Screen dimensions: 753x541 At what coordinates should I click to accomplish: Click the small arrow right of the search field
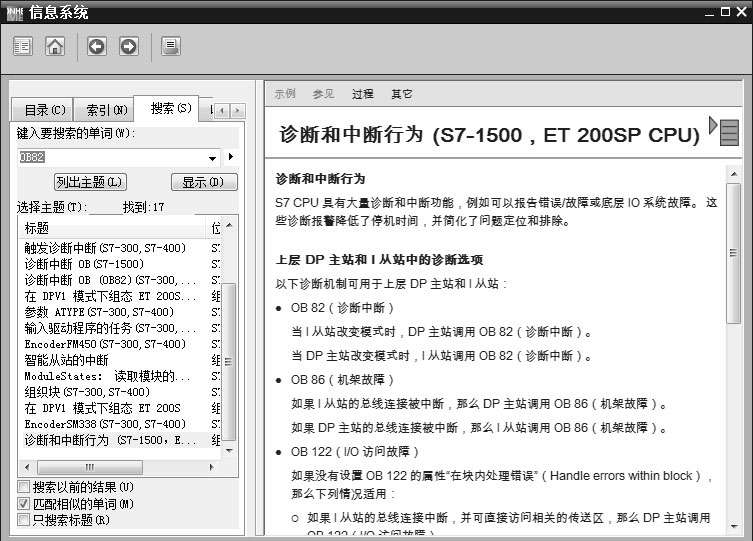(x=231, y=156)
